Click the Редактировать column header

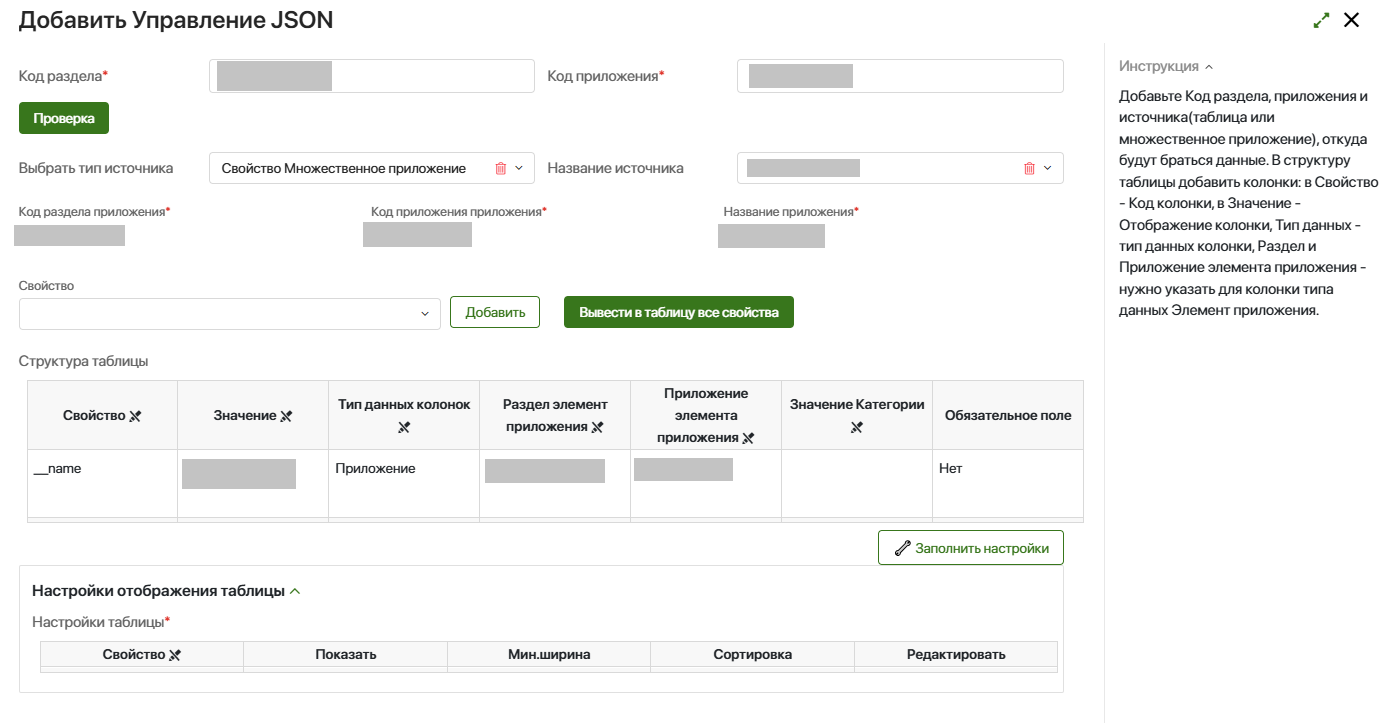click(x=956, y=654)
